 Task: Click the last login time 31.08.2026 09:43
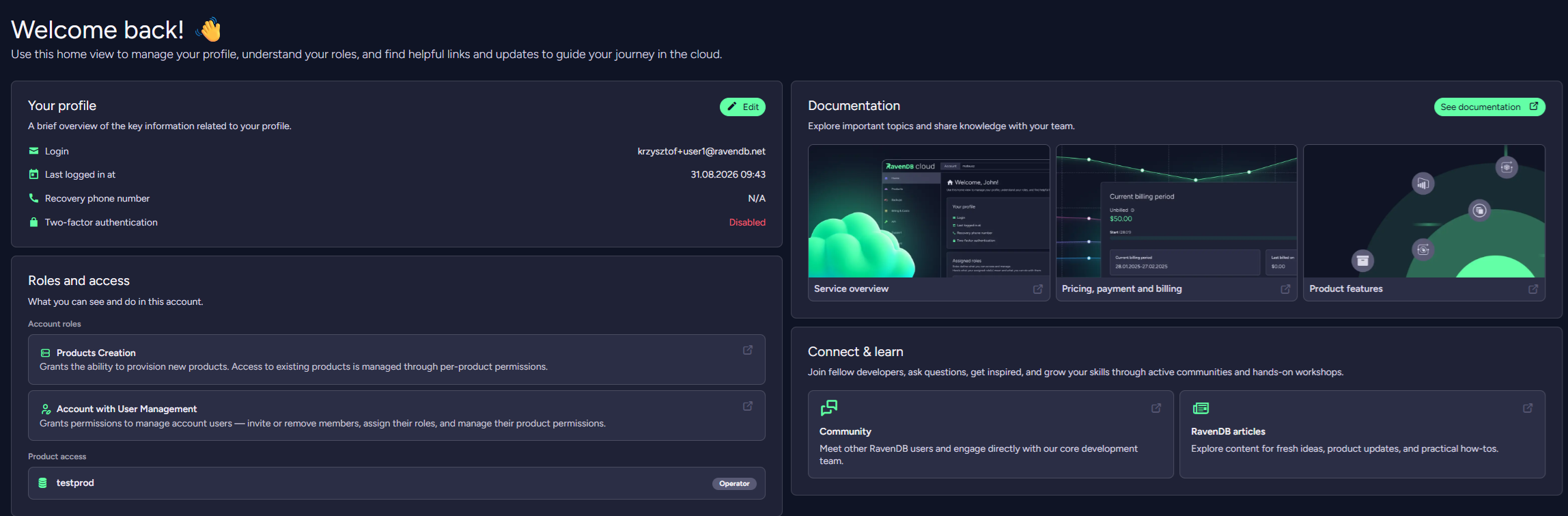(x=728, y=174)
